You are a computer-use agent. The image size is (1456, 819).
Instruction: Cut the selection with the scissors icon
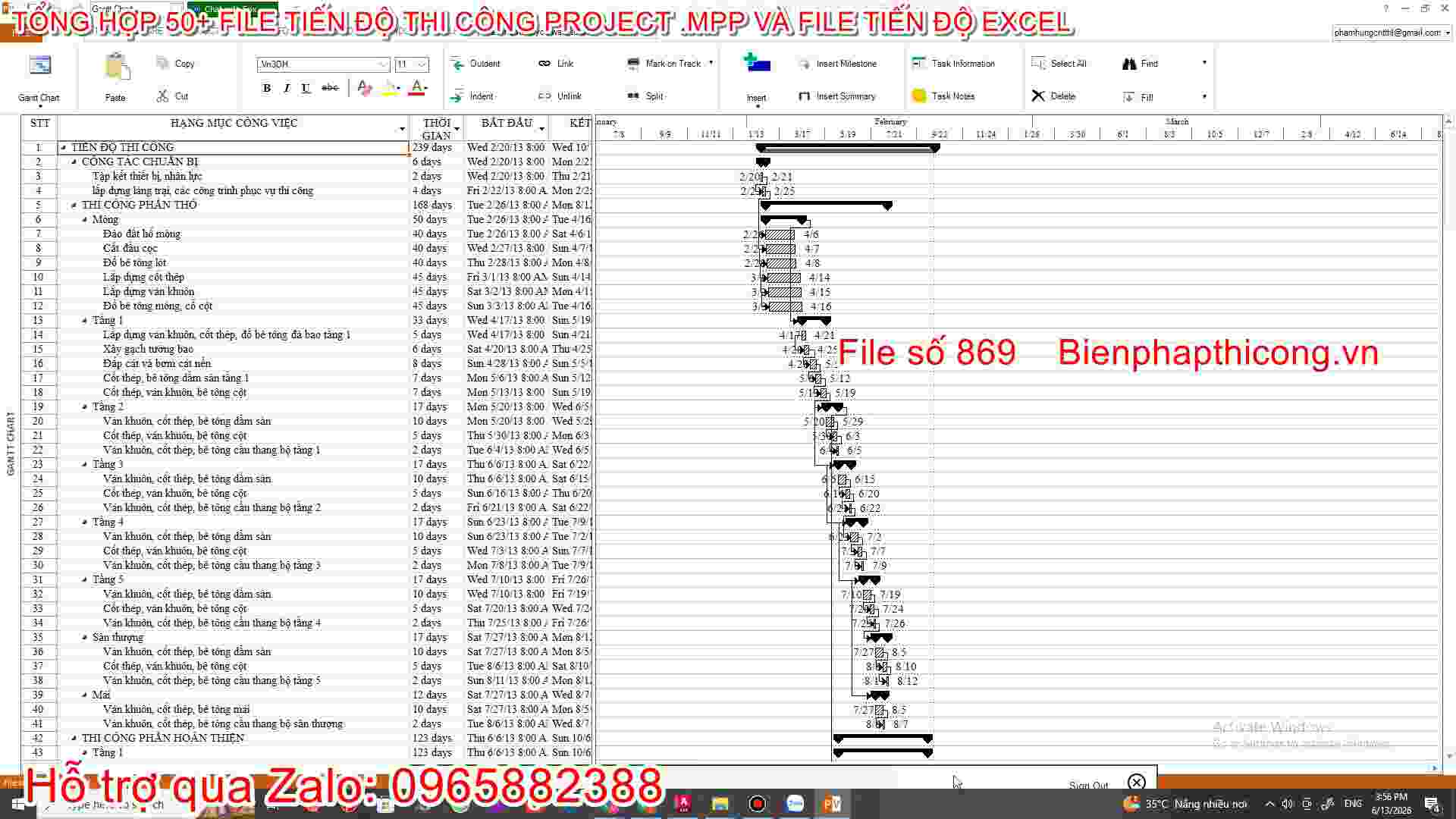point(162,96)
